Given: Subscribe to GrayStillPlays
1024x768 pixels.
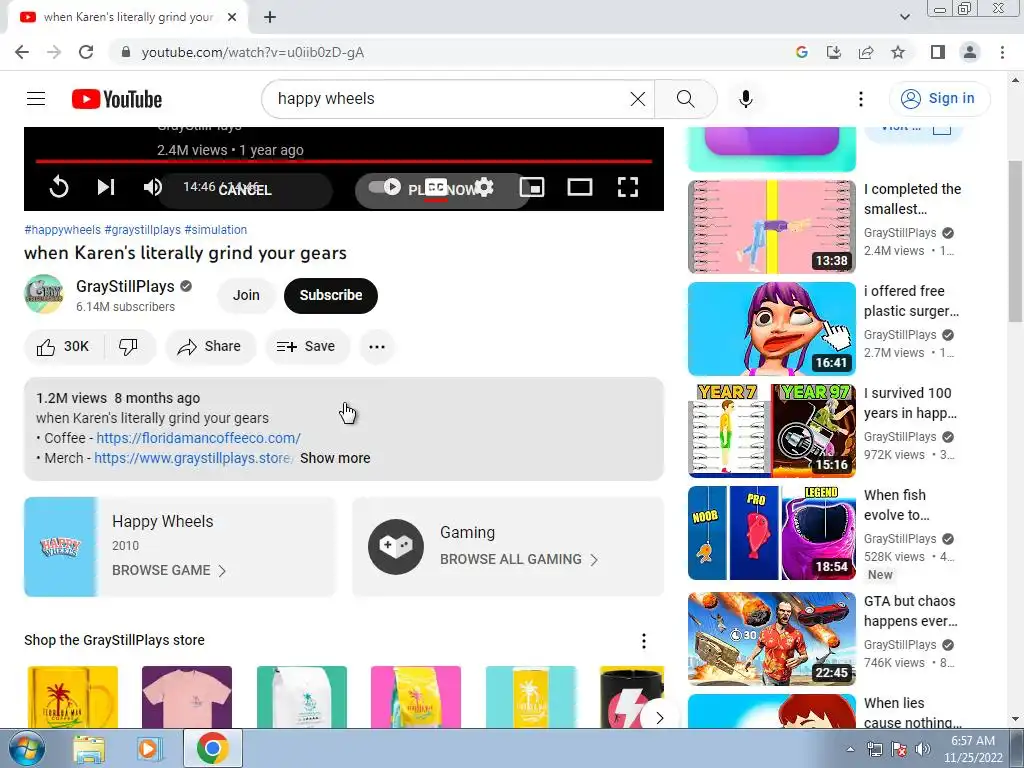Looking at the screenshot, I should click(330, 295).
